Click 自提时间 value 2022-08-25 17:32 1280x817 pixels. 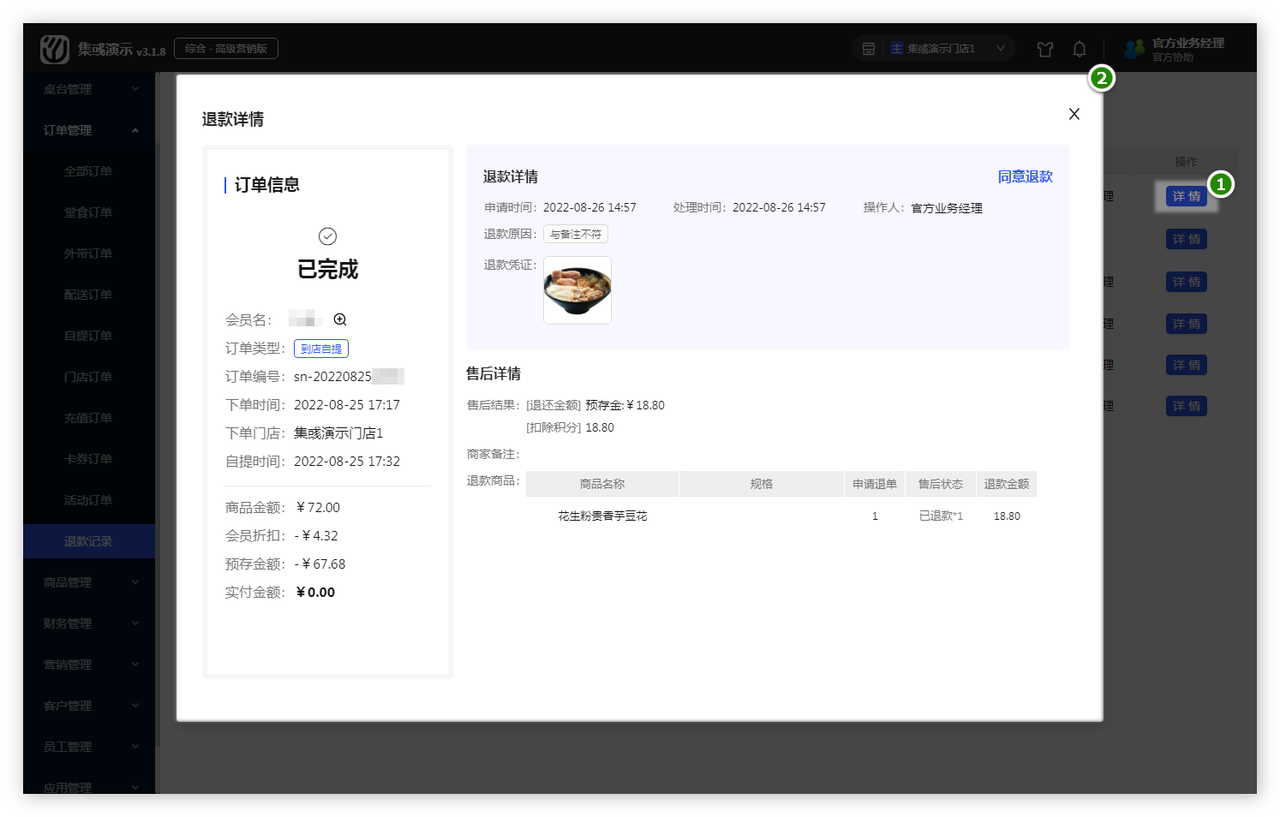(x=347, y=461)
